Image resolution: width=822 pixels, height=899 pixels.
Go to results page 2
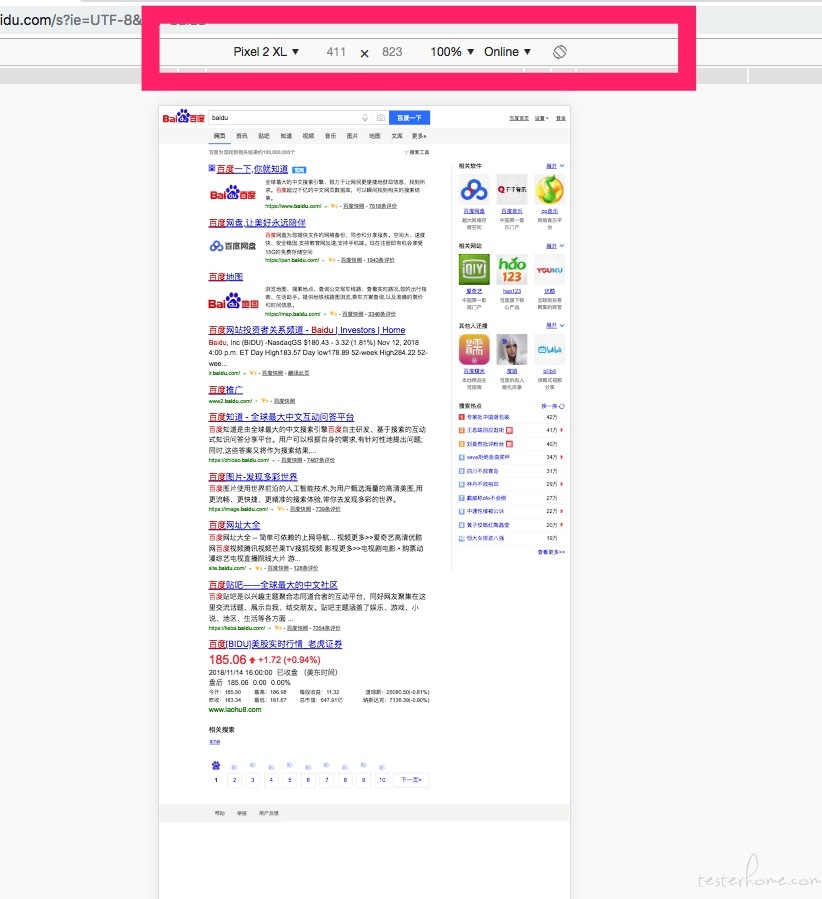(234, 780)
